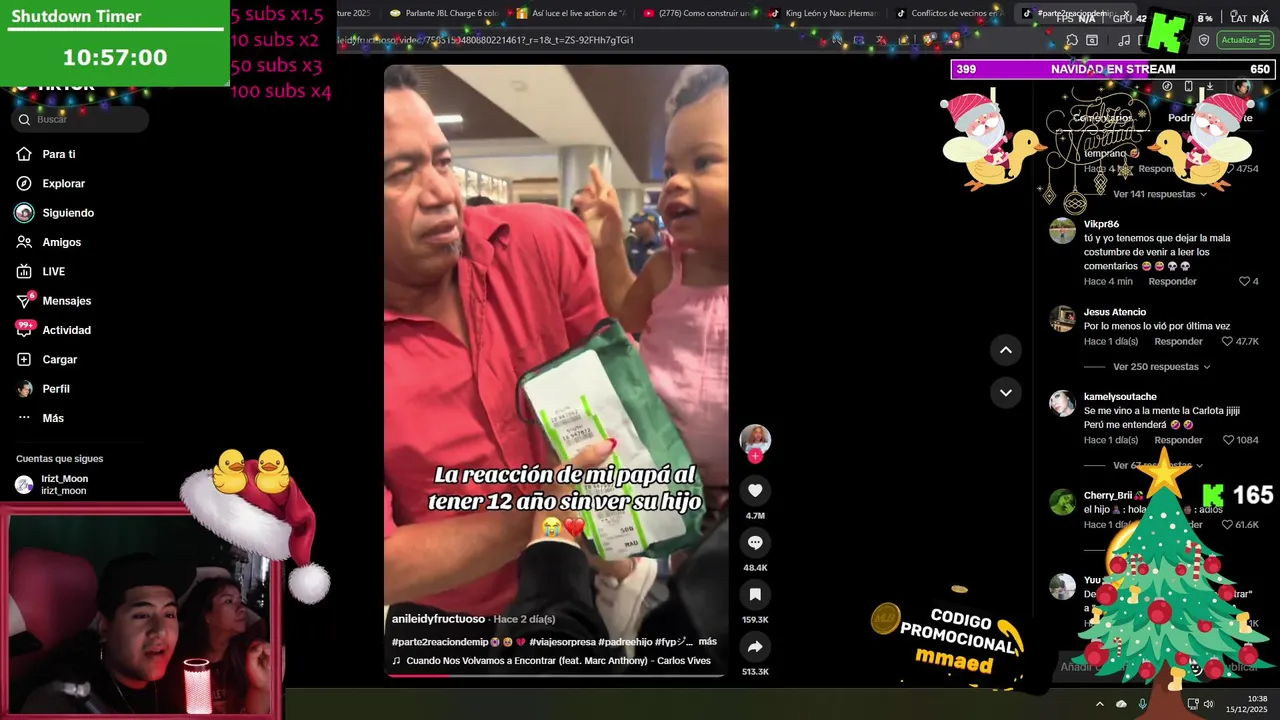Click the browser Actualizar update button

pyautogui.click(x=1244, y=40)
